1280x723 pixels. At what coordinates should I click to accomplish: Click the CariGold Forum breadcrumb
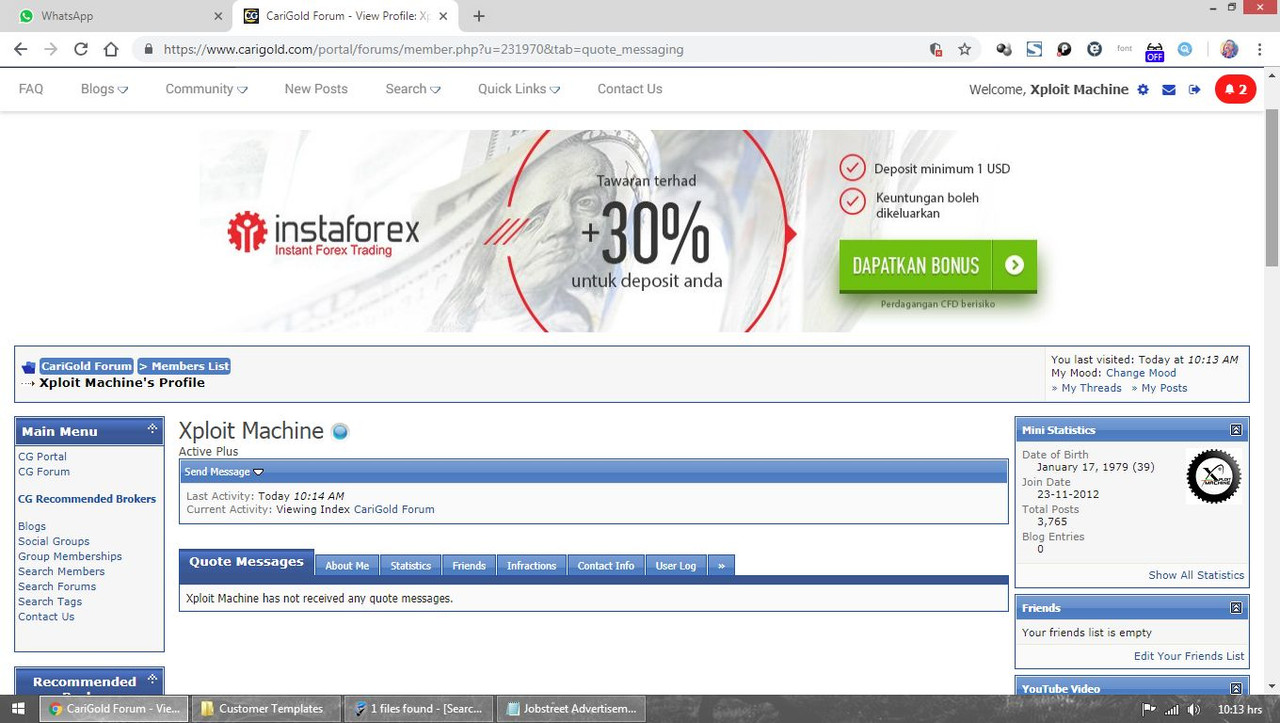tap(86, 366)
